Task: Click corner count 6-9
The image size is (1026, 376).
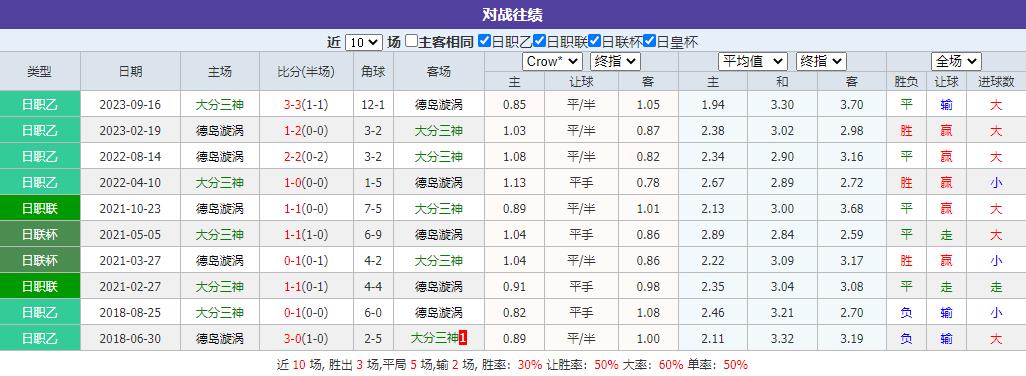Action: click(x=374, y=235)
